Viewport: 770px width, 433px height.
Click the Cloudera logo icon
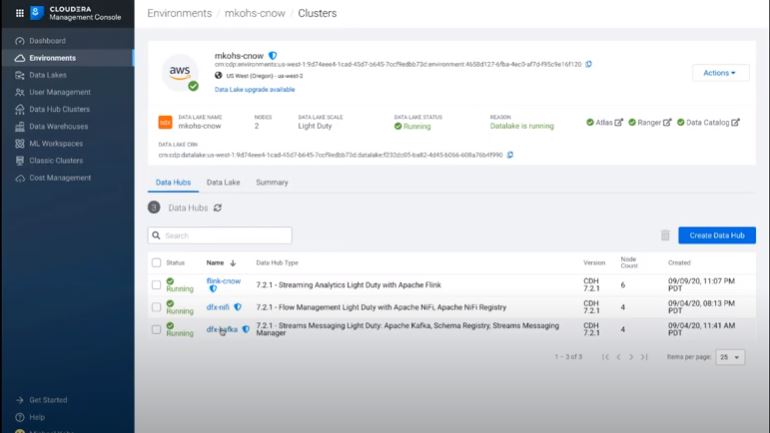coord(37,13)
